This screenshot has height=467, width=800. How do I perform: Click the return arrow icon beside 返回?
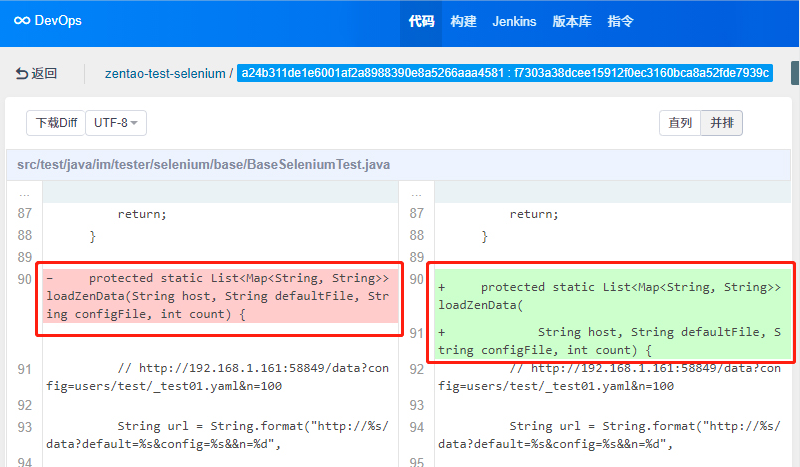[21, 73]
